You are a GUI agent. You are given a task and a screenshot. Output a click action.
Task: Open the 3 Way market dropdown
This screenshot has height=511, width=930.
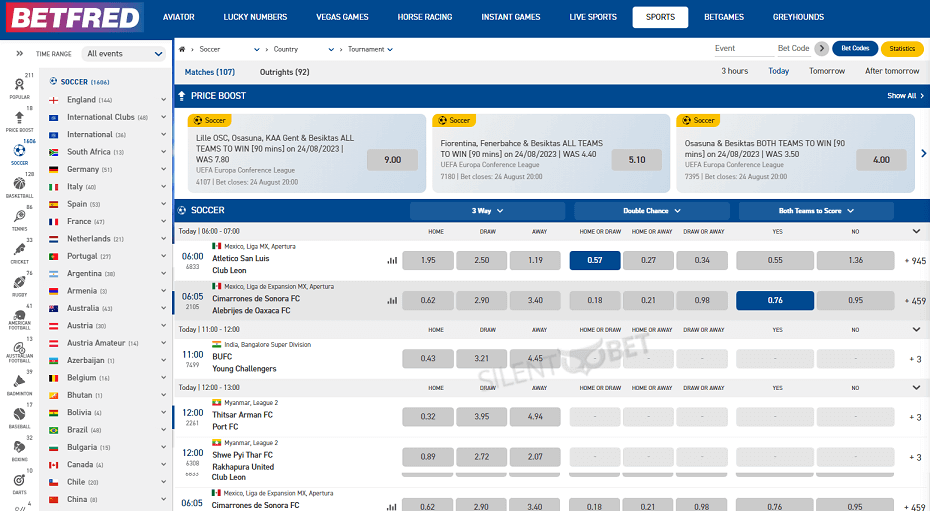coord(487,211)
